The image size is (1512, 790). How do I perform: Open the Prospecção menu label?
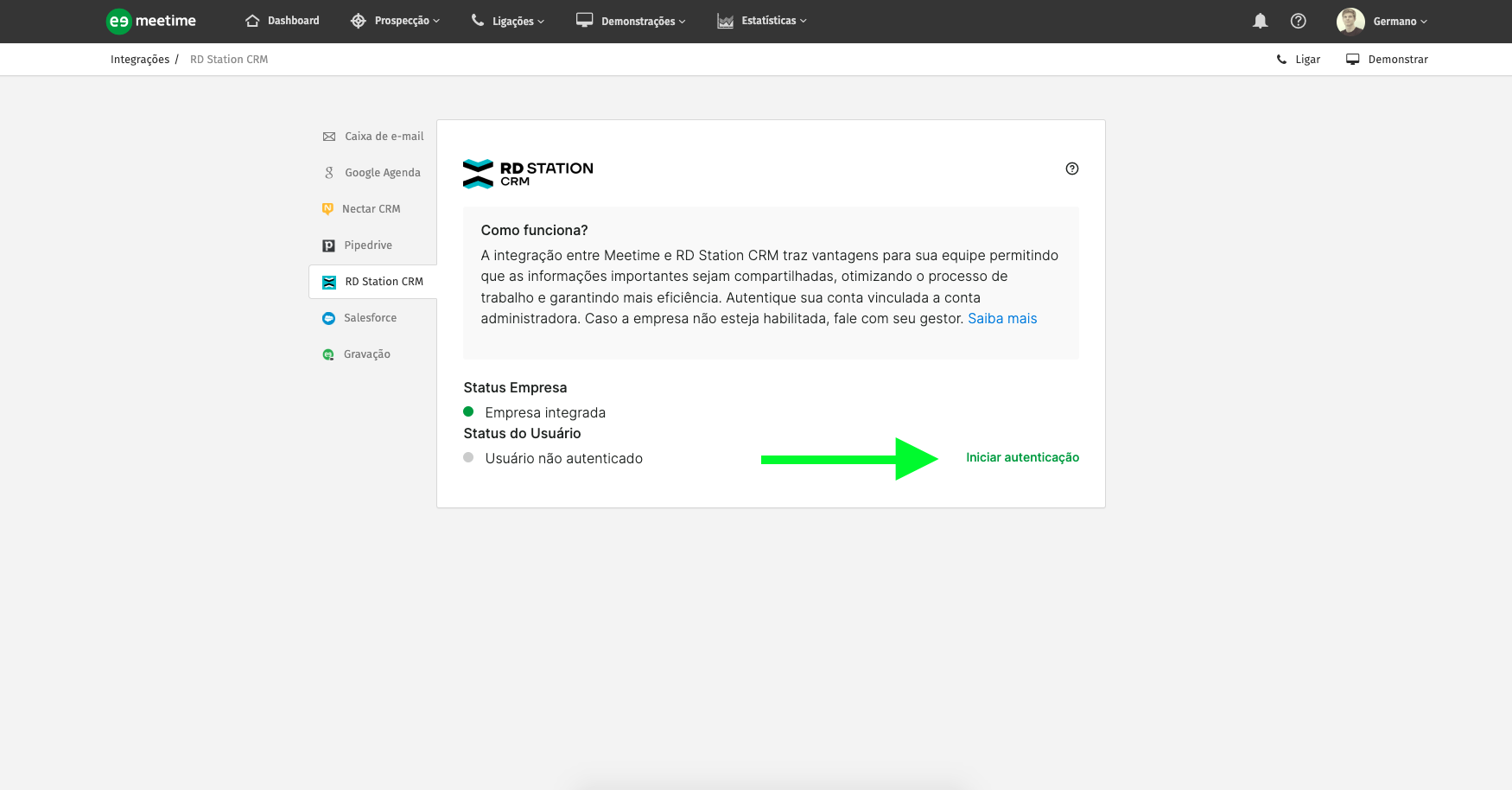coord(402,21)
